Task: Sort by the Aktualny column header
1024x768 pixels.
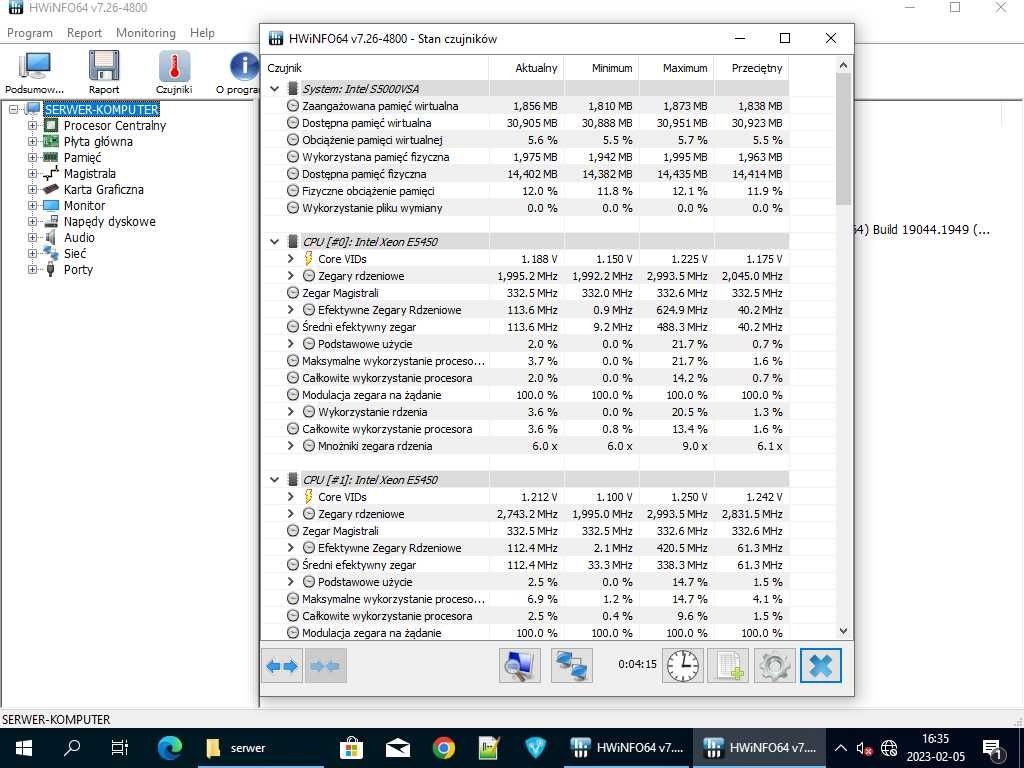Action: (x=526, y=68)
